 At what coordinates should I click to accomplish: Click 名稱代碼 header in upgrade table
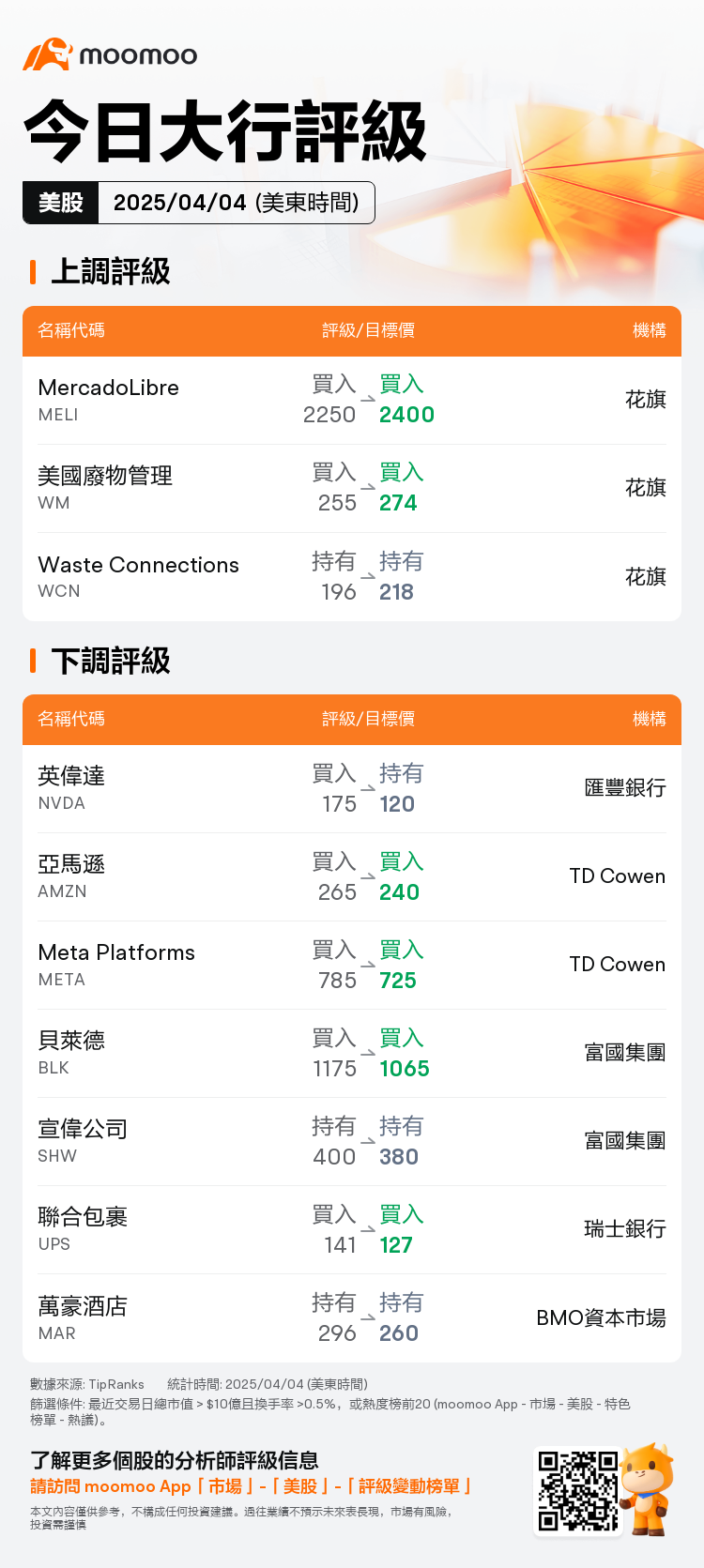71,330
